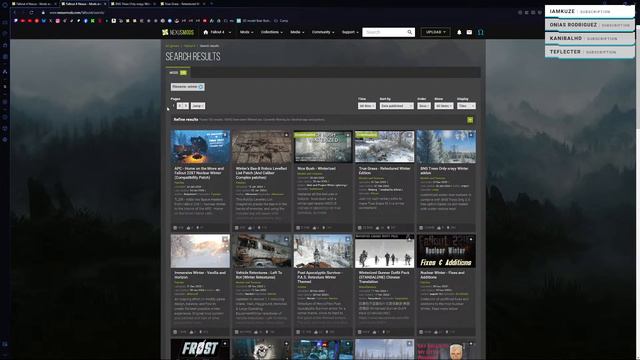Open the Nexus Mods home logo
The height and width of the screenshot is (360, 640).
point(178,32)
